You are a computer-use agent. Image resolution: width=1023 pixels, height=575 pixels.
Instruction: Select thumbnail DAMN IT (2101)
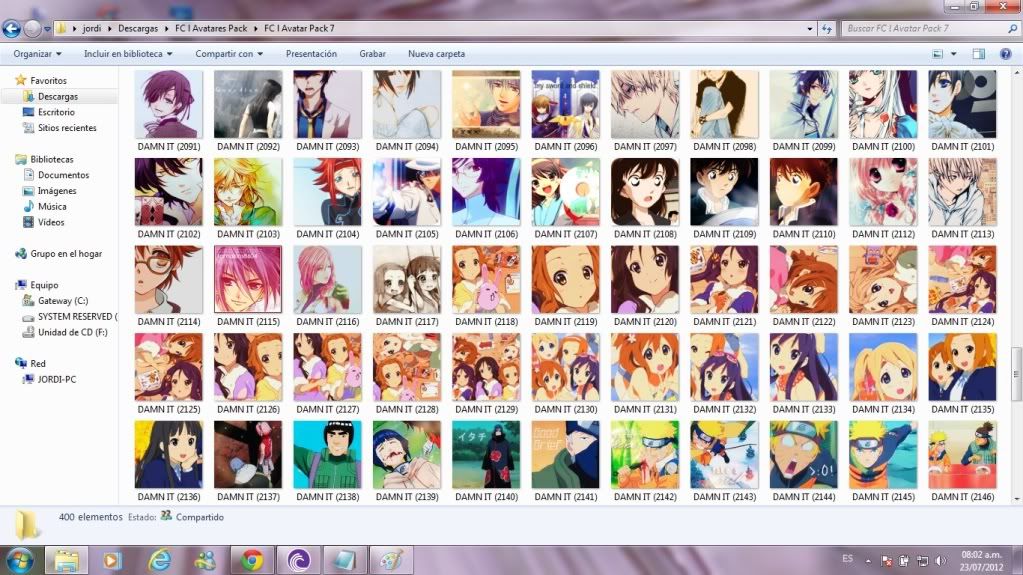(962, 111)
